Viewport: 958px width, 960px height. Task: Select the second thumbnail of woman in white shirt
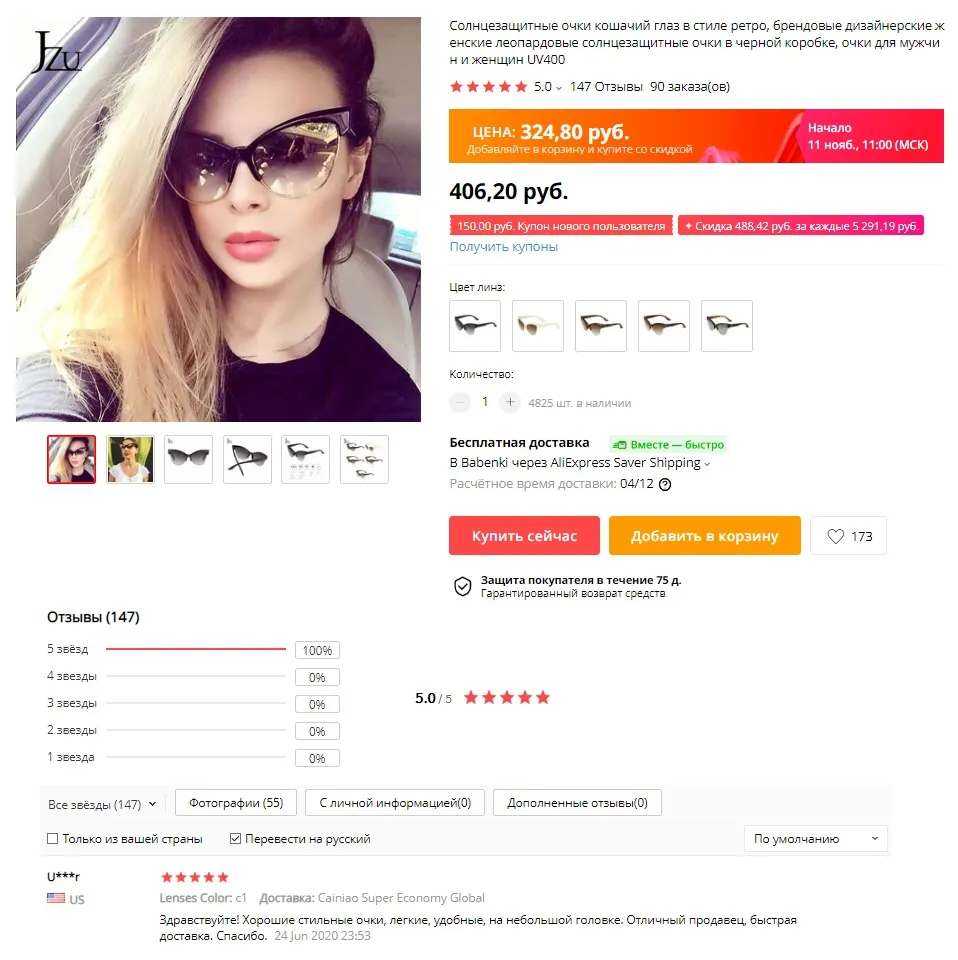(130, 459)
